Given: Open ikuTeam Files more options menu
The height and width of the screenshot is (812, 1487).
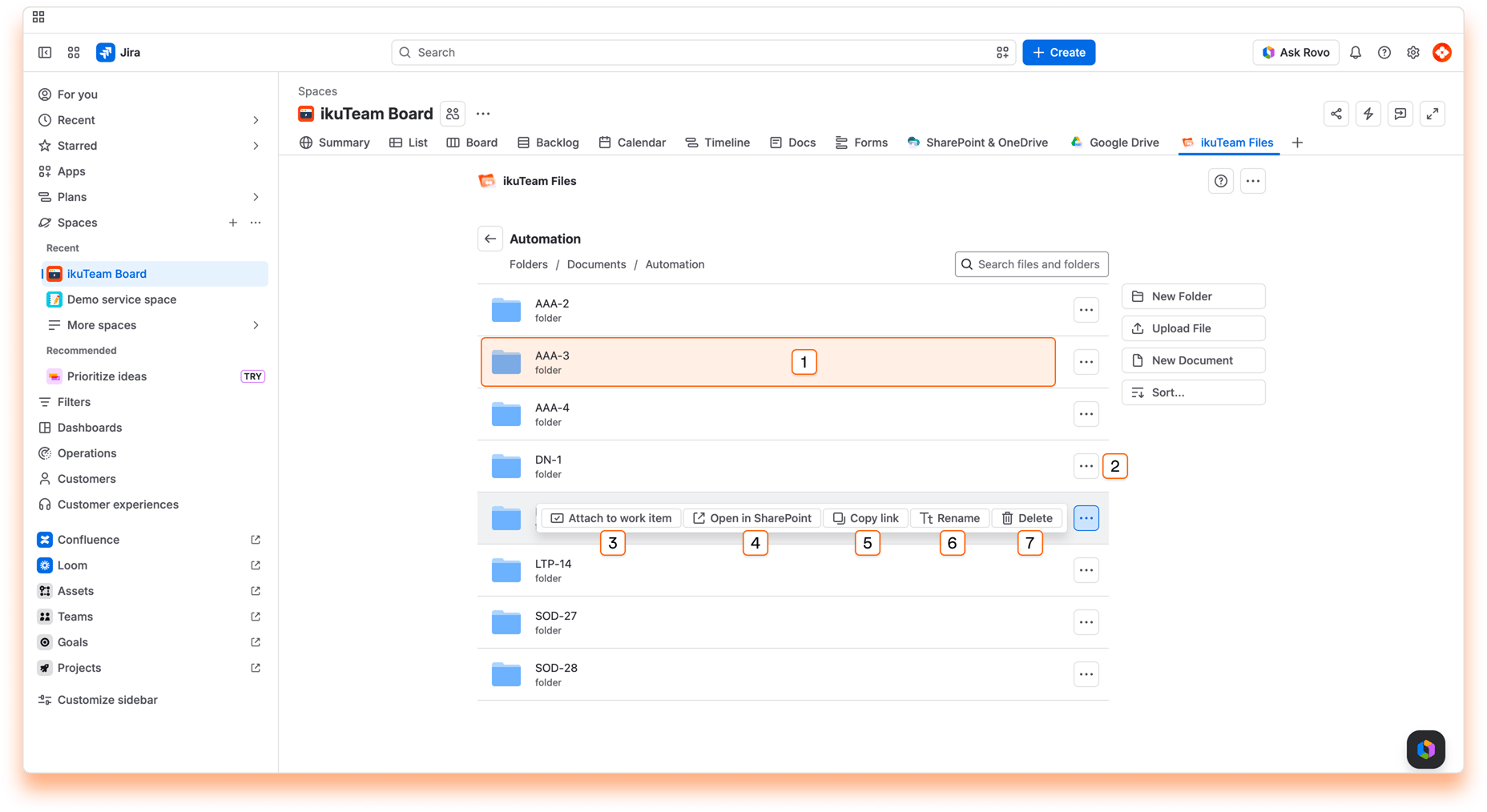Looking at the screenshot, I should 1253,181.
